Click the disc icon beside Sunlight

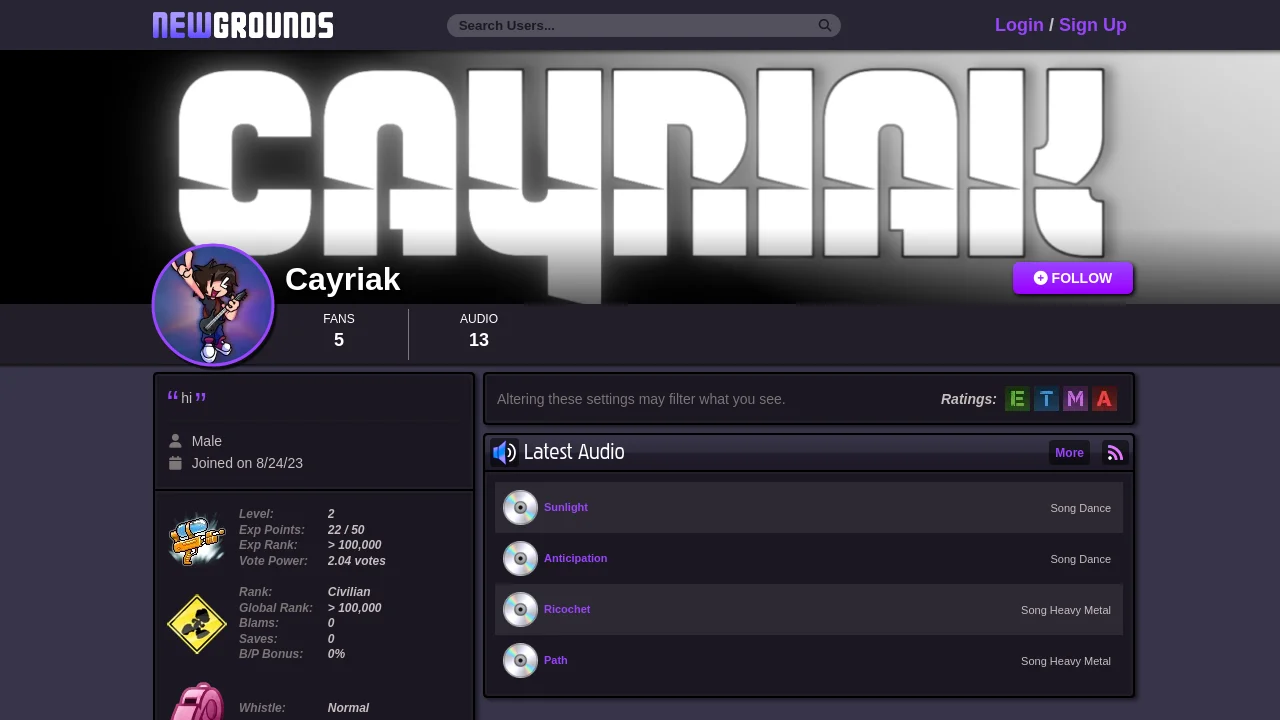520,507
